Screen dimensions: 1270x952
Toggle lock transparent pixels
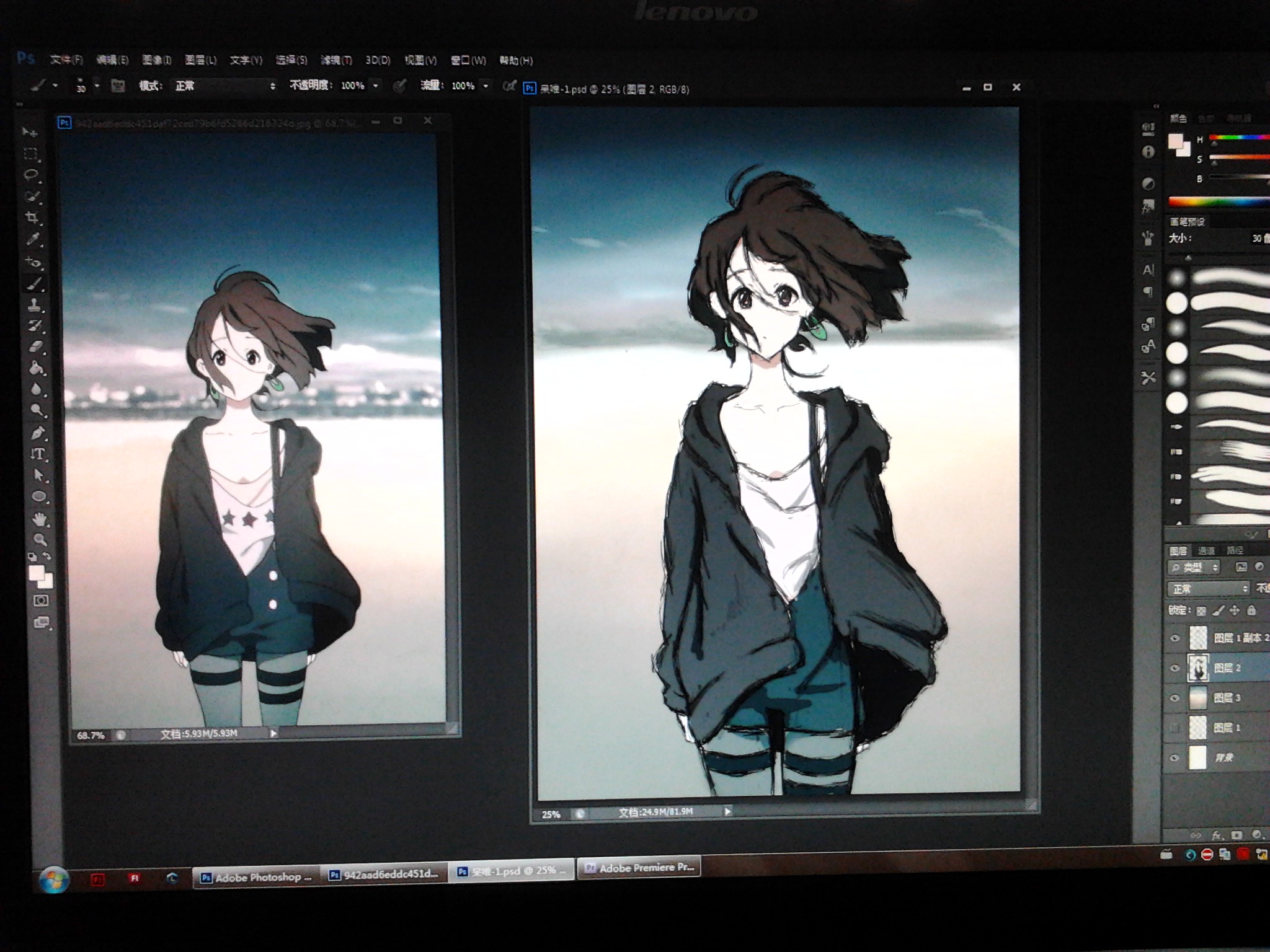coord(1201,610)
